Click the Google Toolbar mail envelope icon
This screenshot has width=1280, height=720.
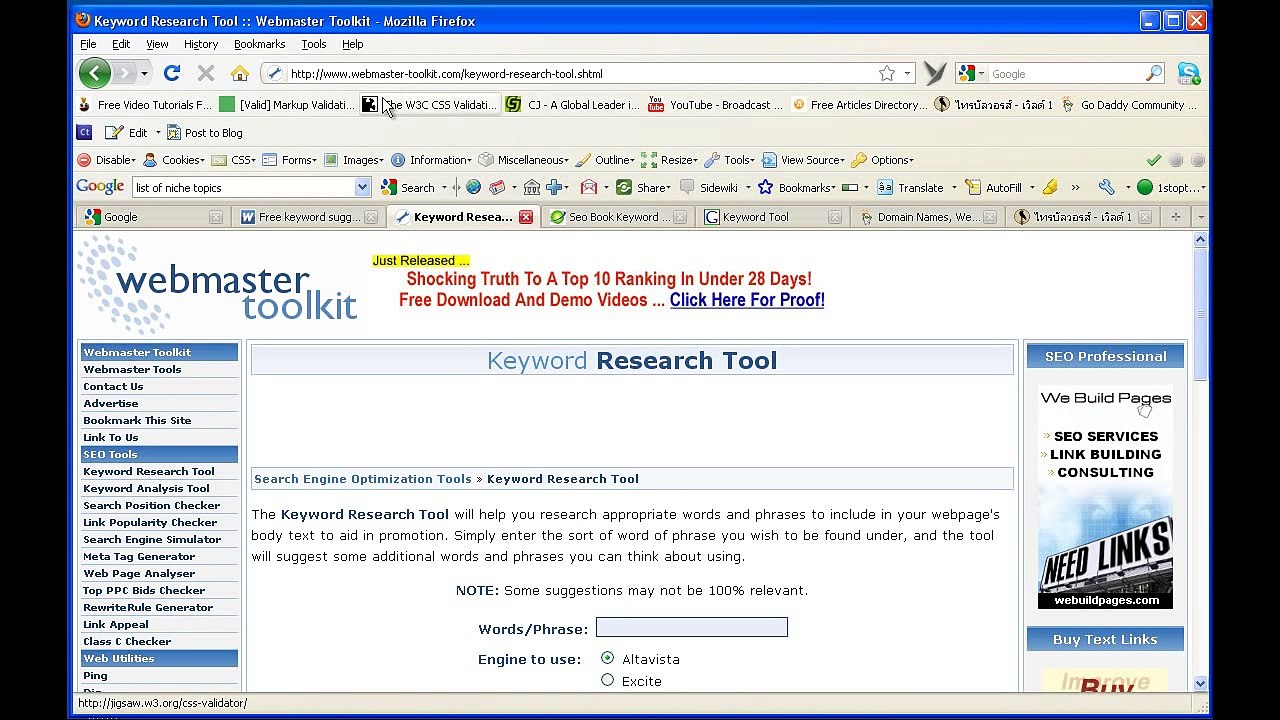589,187
